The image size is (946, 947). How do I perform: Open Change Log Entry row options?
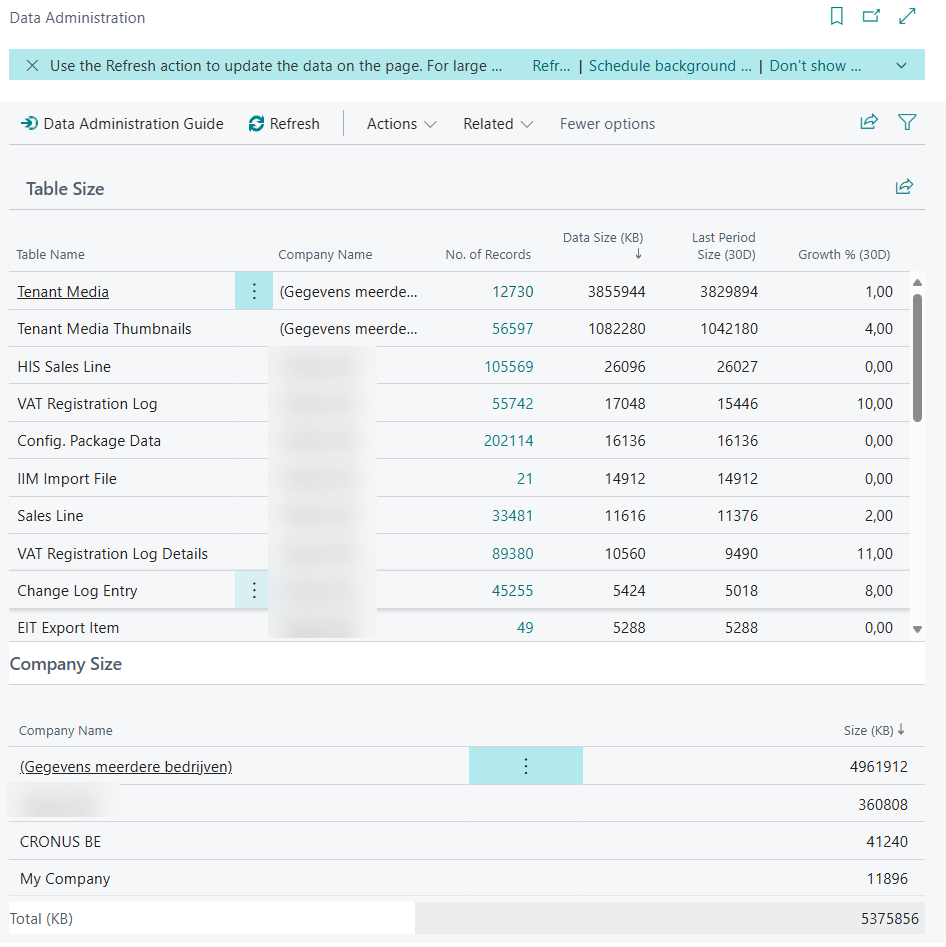254,591
